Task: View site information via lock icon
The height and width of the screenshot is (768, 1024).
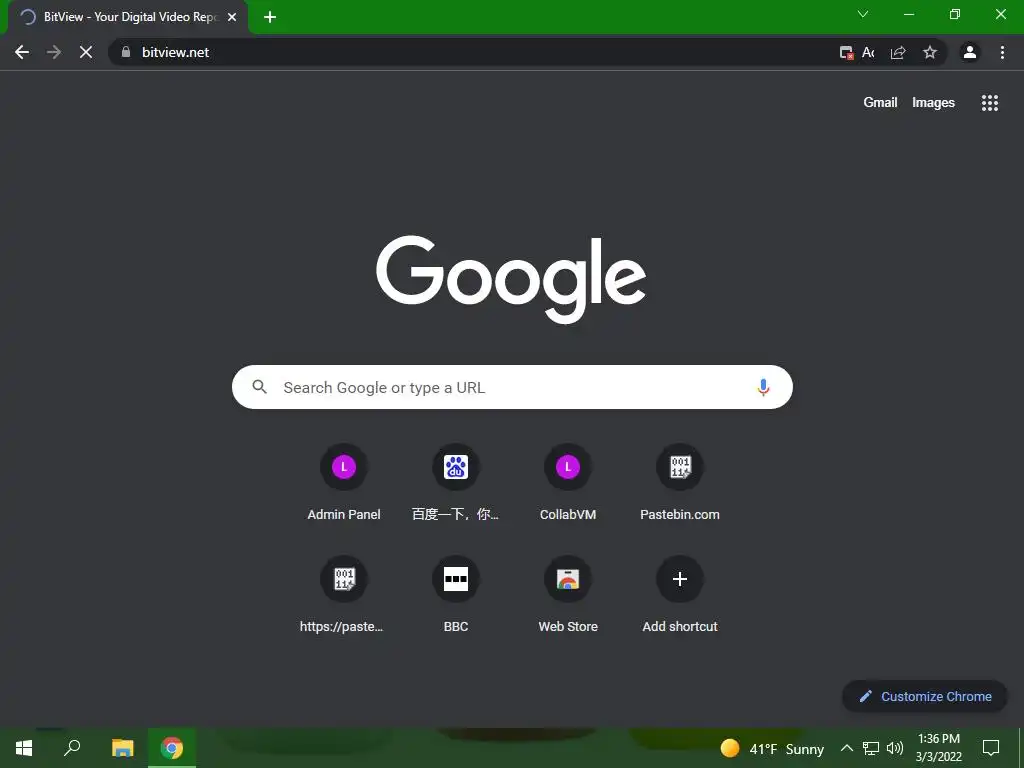Action: click(x=126, y=52)
